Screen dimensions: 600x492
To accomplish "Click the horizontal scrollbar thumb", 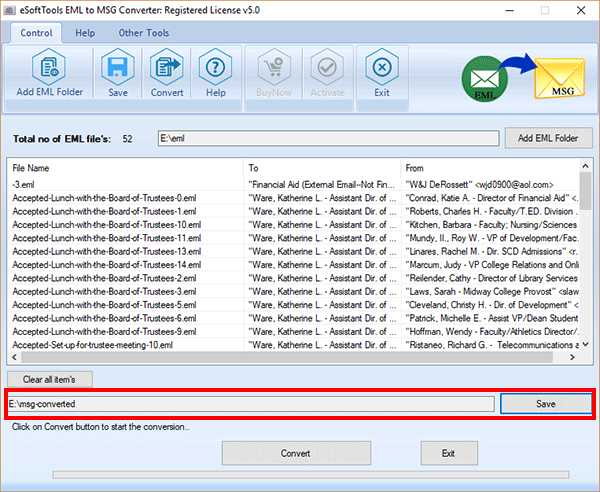I will pyautogui.click(x=287, y=357).
